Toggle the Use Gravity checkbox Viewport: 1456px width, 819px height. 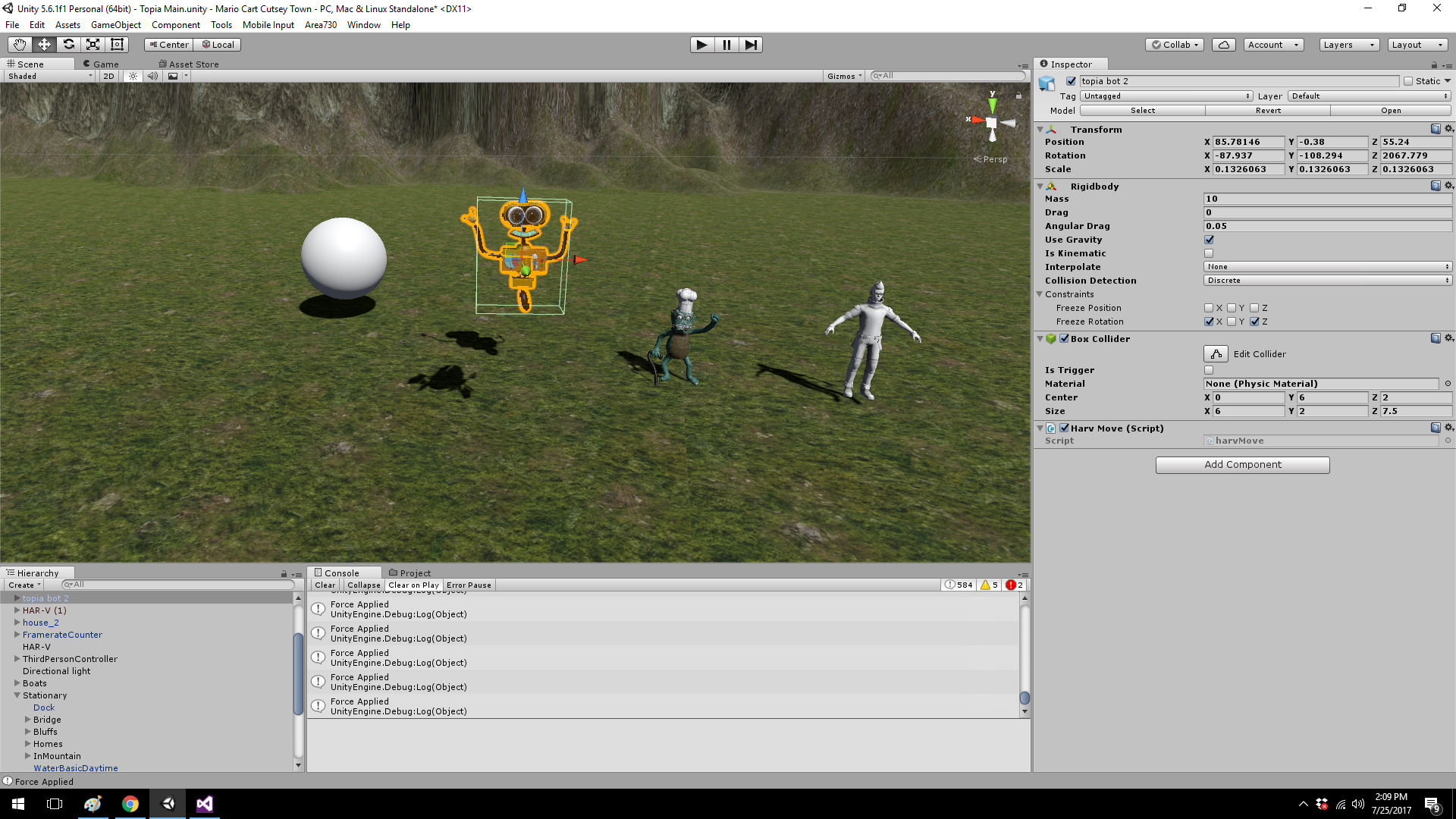click(x=1209, y=240)
